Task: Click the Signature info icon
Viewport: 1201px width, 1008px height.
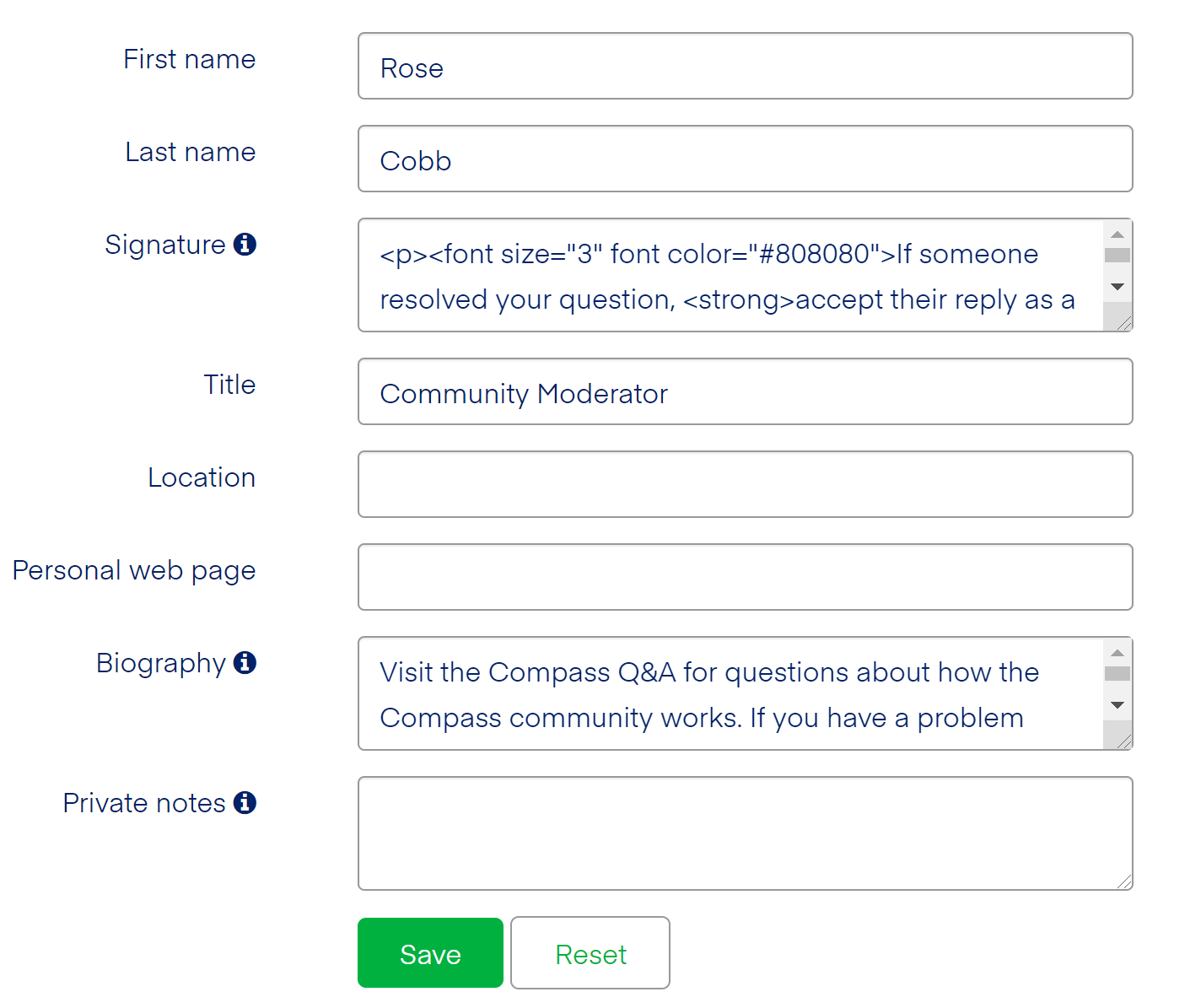Action: 245,245
